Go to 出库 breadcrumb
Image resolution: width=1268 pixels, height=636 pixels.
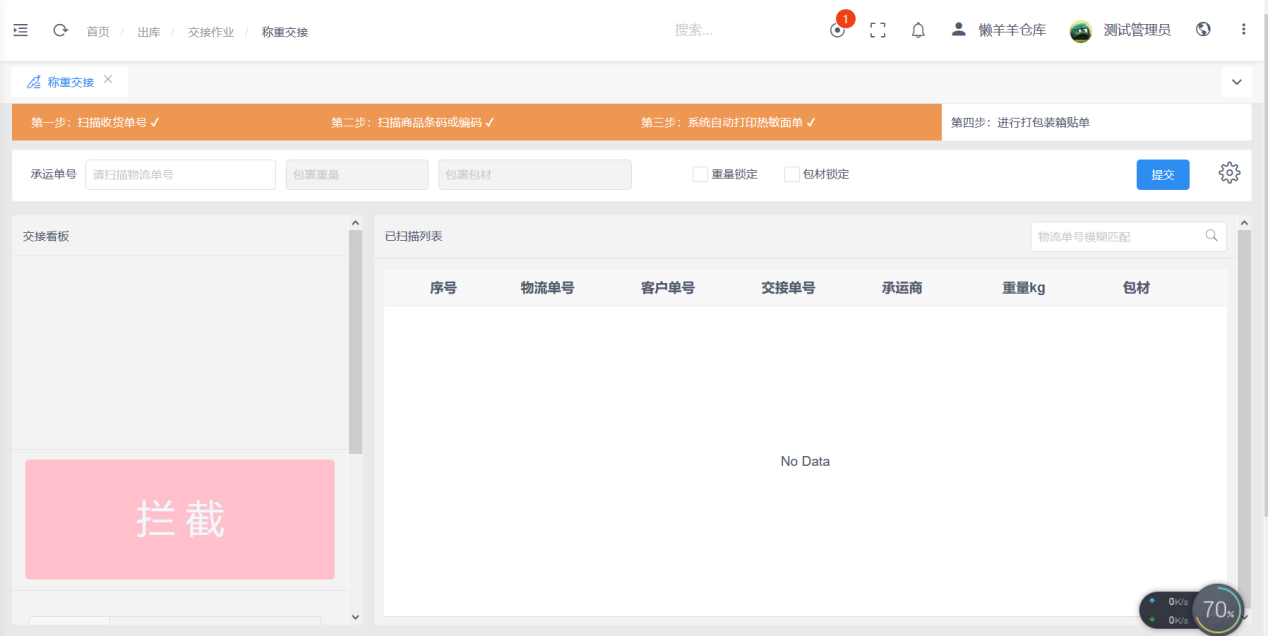pos(149,32)
